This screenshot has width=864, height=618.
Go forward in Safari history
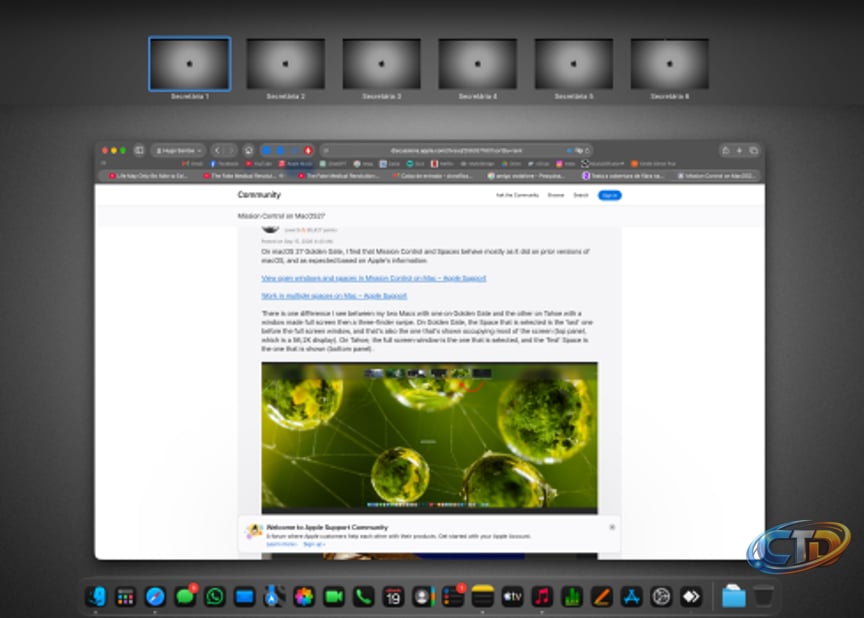231,150
